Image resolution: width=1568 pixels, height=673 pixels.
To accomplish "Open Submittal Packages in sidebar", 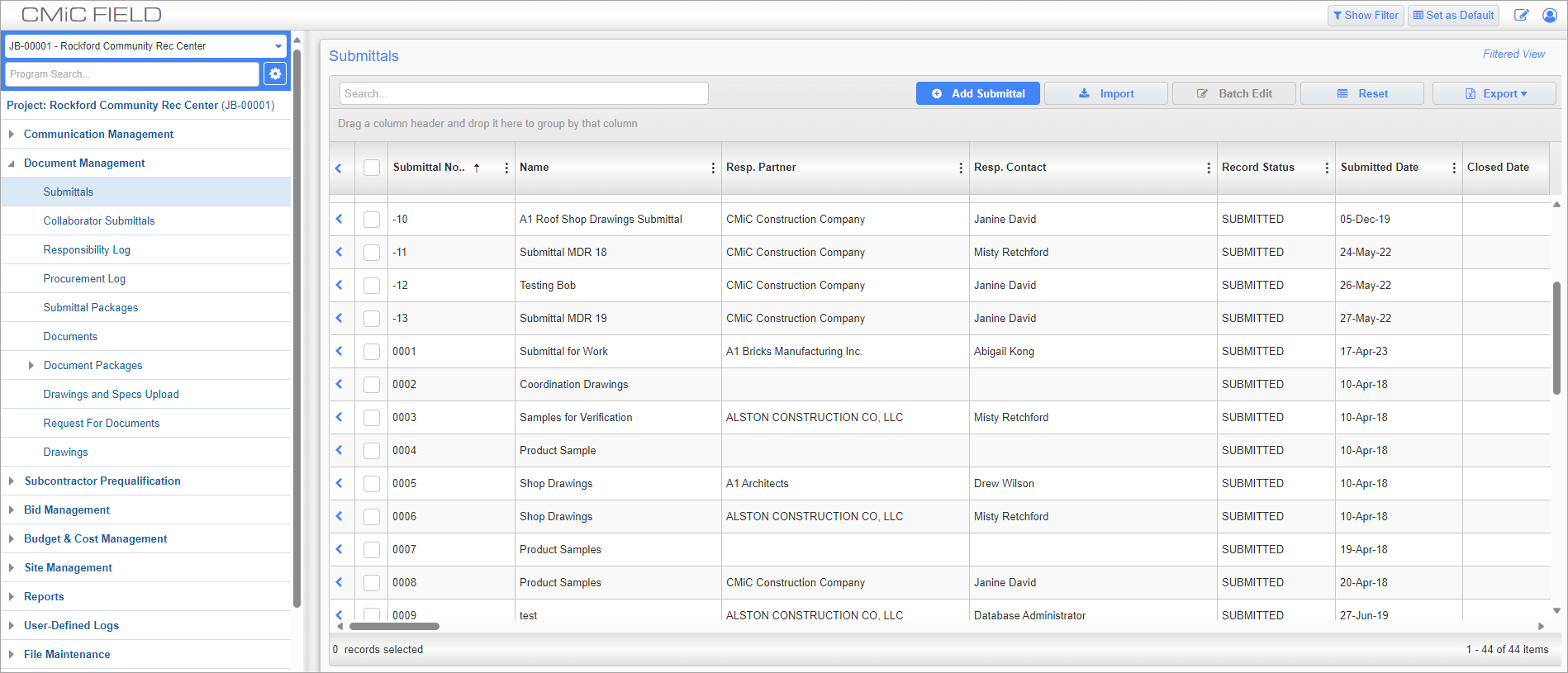I will pos(91,307).
